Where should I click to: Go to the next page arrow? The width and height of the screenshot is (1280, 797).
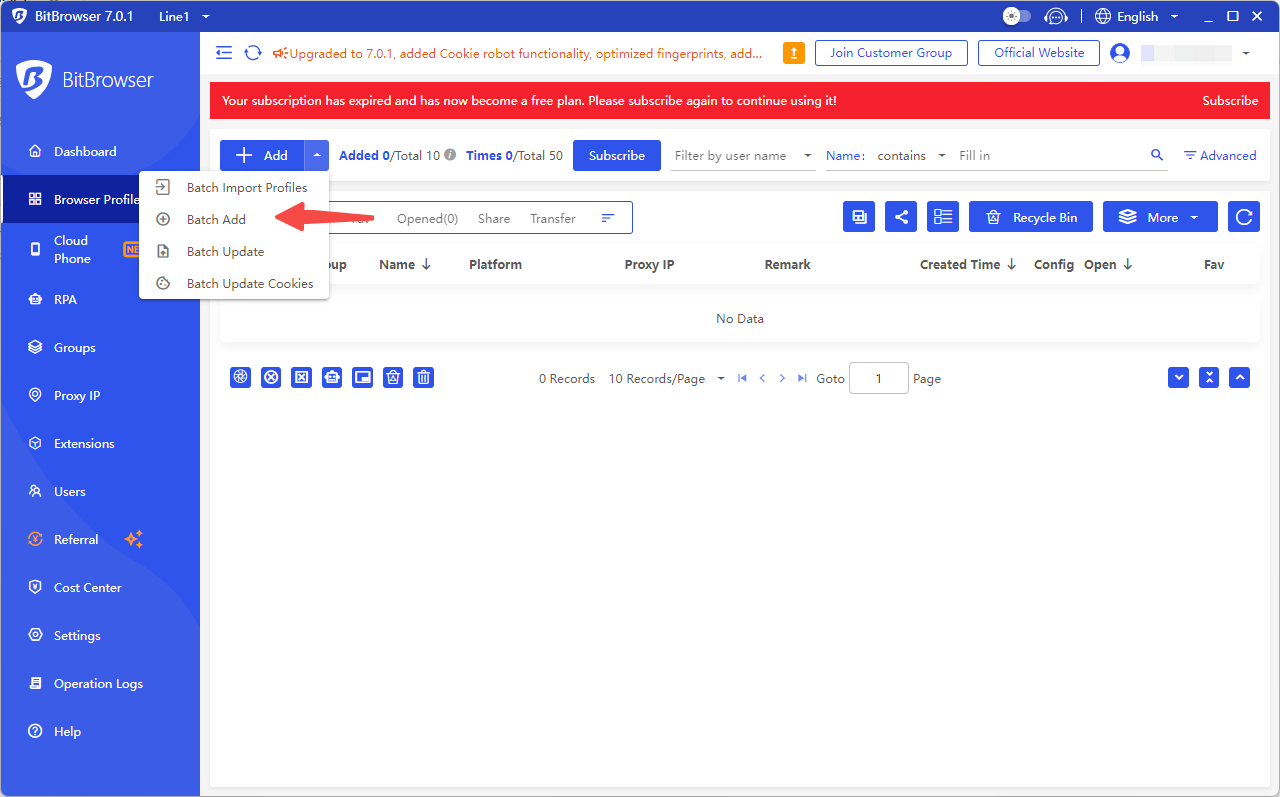(x=782, y=378)
